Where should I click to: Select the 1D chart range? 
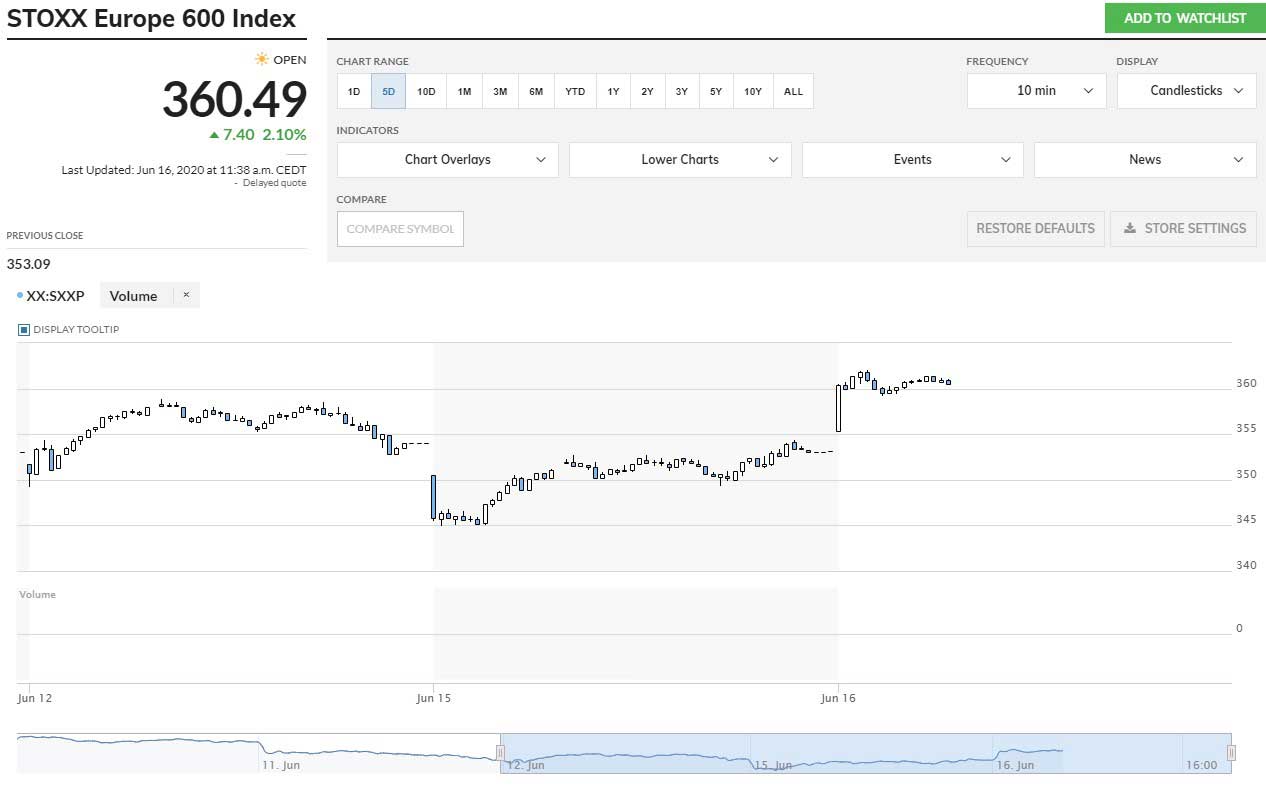coord(354,91)
